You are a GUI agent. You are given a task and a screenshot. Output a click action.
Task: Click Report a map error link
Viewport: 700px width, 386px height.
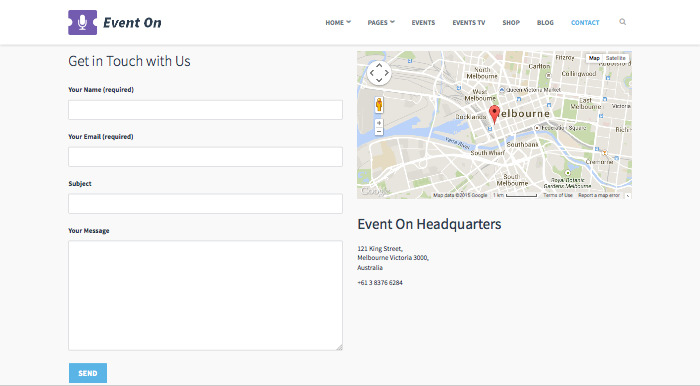[x=599, y=195]
